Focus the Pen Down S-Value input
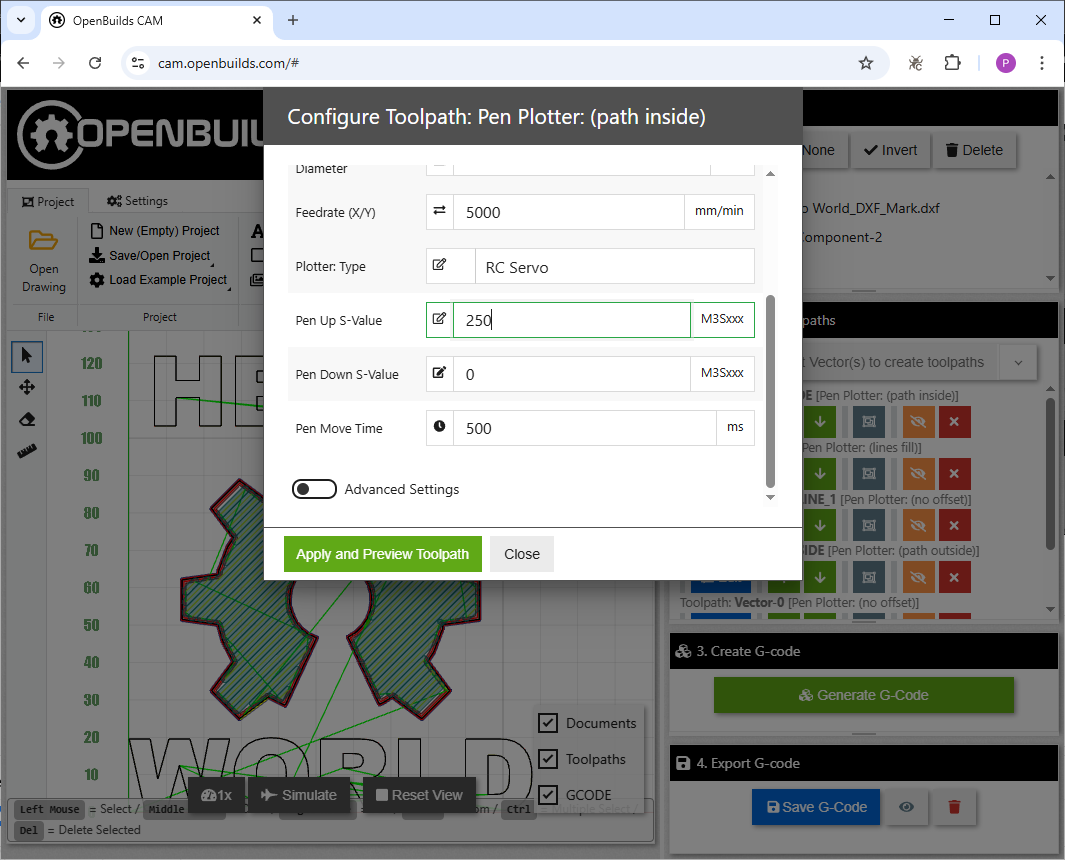The height and width of the screenshot is (860, 1065). tap(572, 374)
